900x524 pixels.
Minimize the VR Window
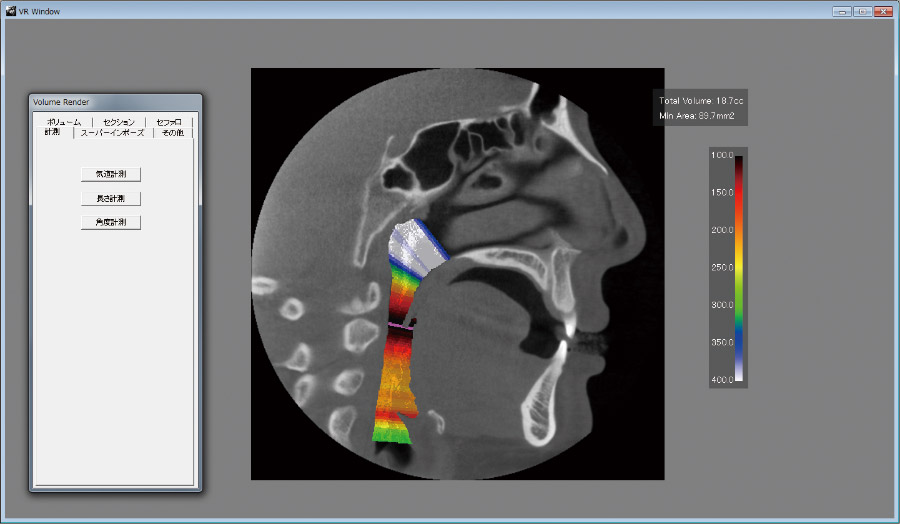point(841,11)
